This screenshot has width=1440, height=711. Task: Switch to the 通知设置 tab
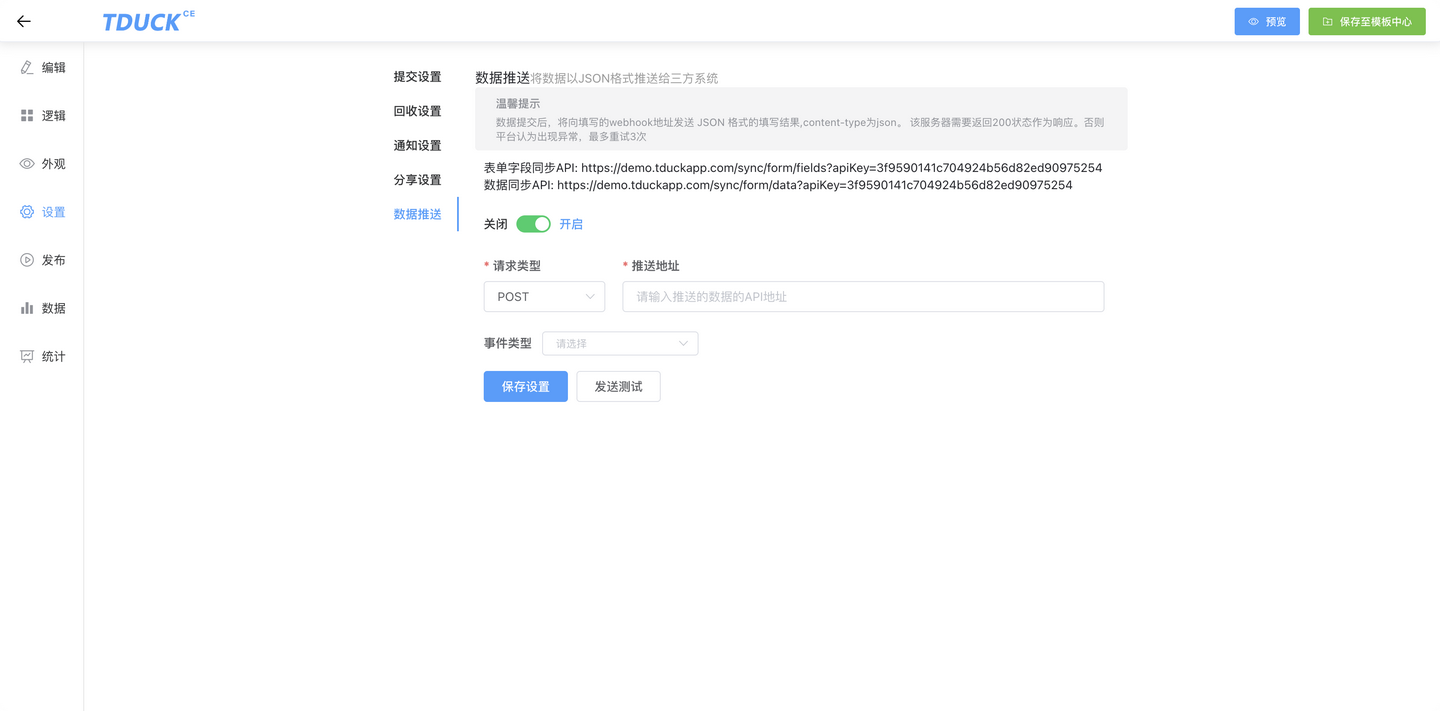[417, 145]
